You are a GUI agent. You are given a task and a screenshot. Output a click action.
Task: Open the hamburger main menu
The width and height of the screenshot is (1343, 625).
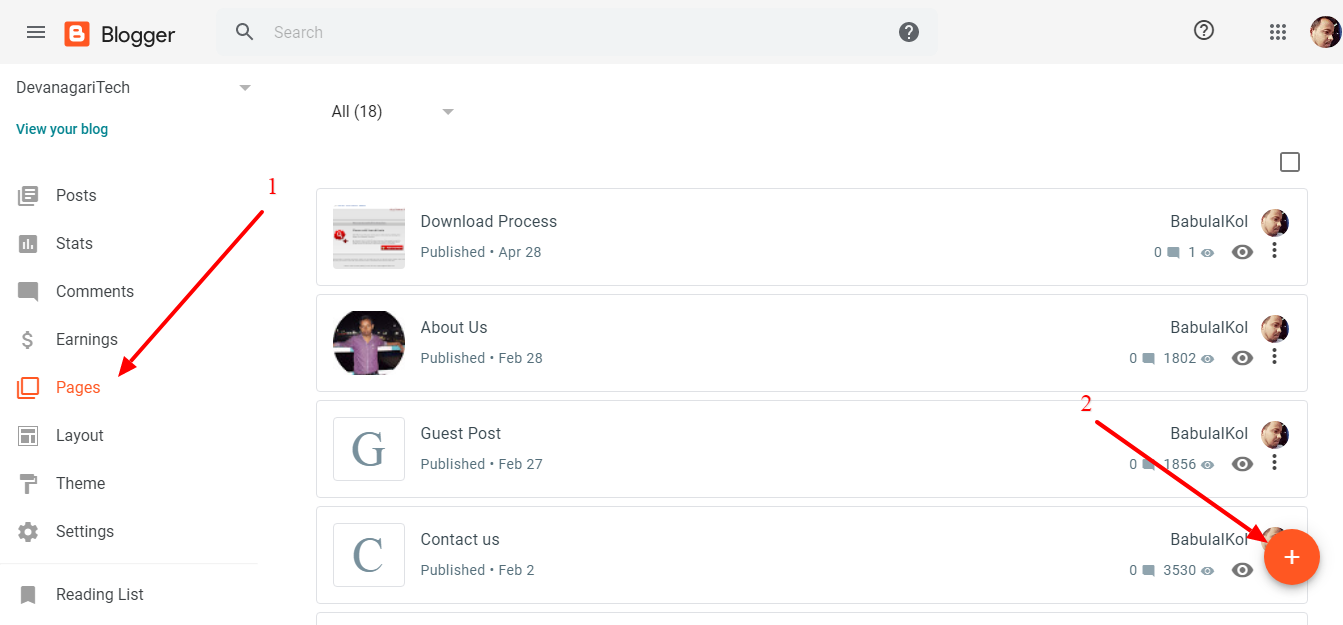(36, 32)
